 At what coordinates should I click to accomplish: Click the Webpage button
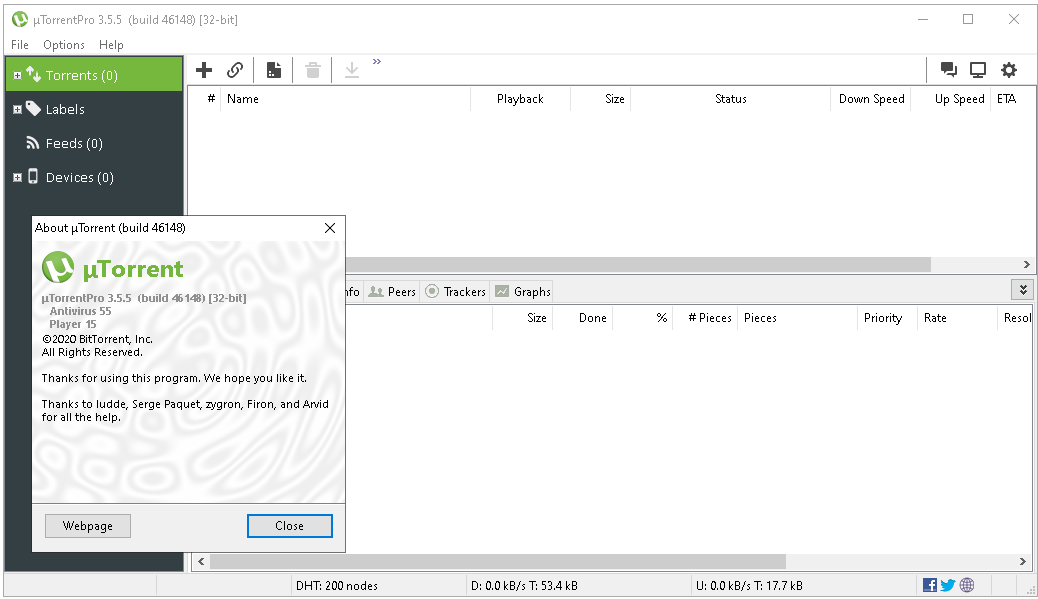click(x=87, y=526)
